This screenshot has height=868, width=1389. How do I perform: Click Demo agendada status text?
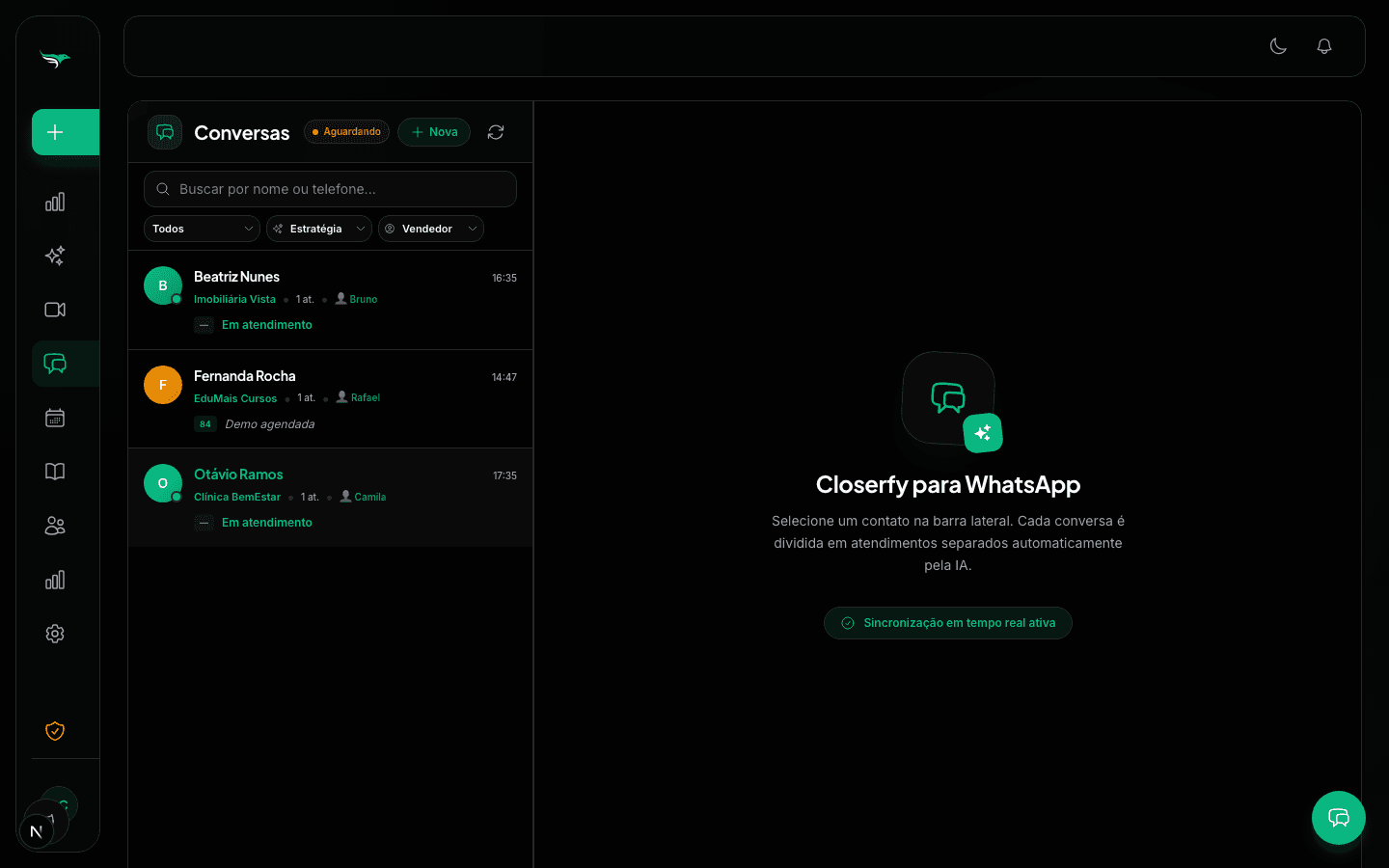pyautogui.click(x=270, y=424)
